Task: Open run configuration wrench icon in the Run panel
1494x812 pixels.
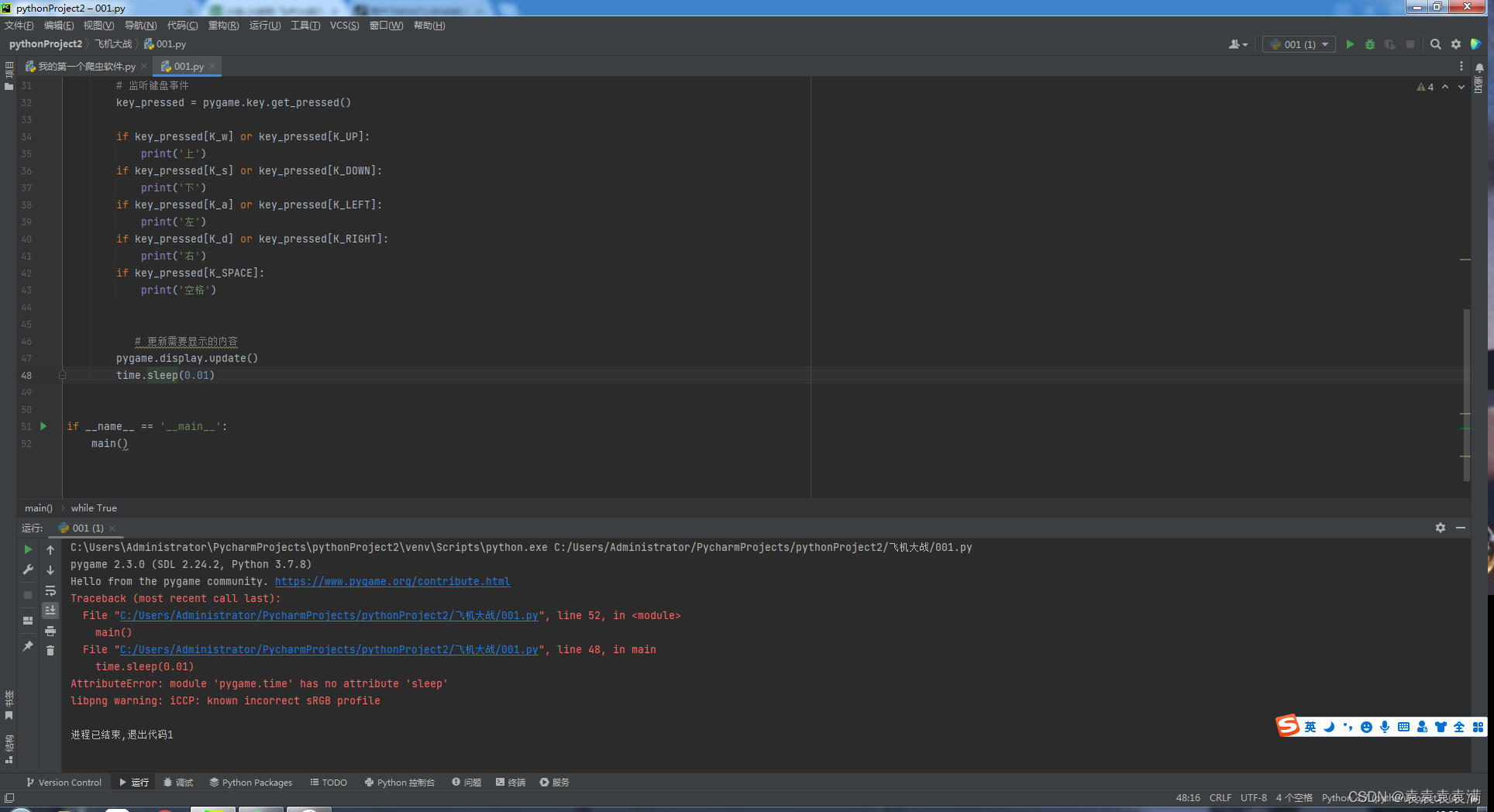Action: [x=28, y=569]
